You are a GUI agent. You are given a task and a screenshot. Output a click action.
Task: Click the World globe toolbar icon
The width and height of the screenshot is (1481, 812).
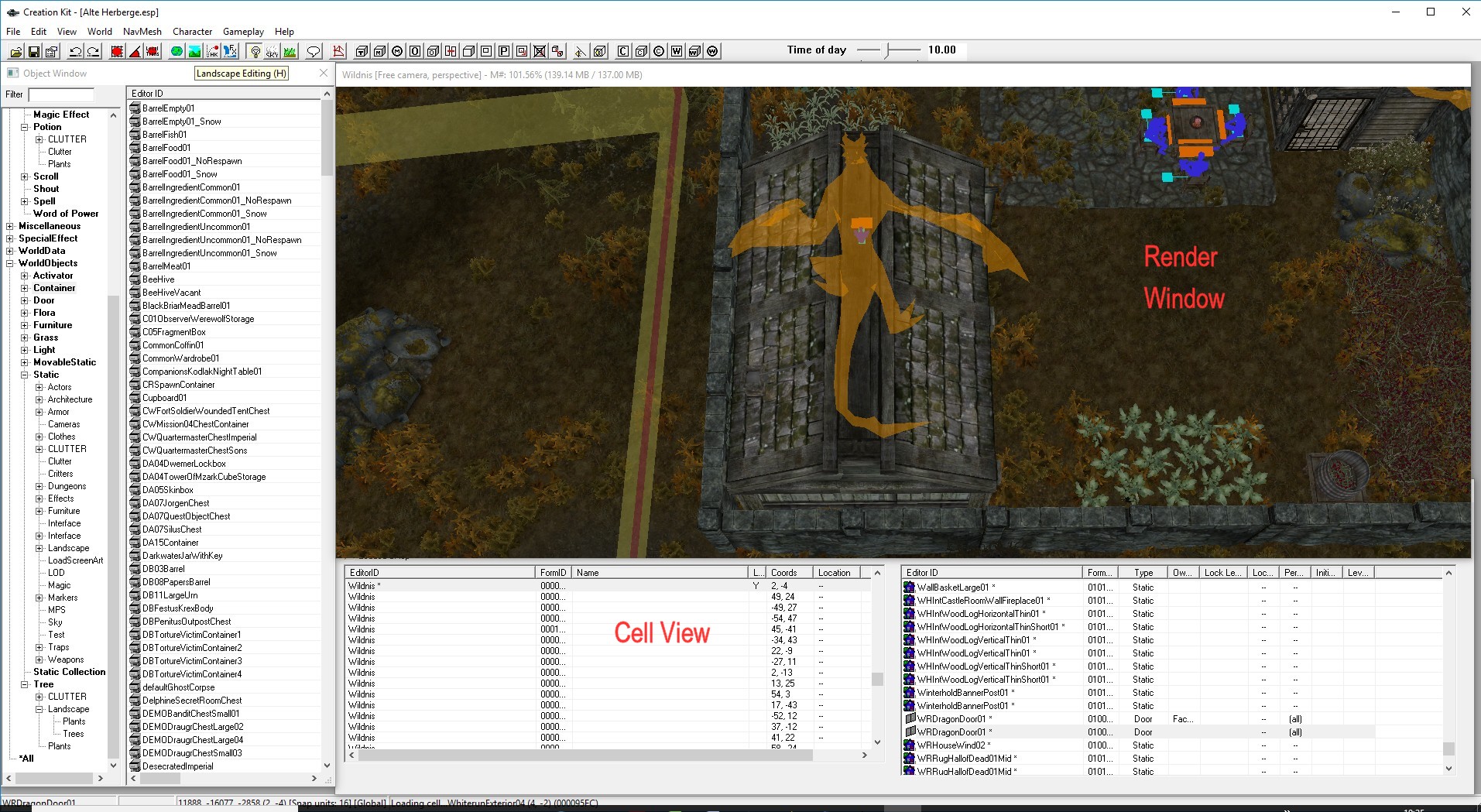[x=177, y=52]
